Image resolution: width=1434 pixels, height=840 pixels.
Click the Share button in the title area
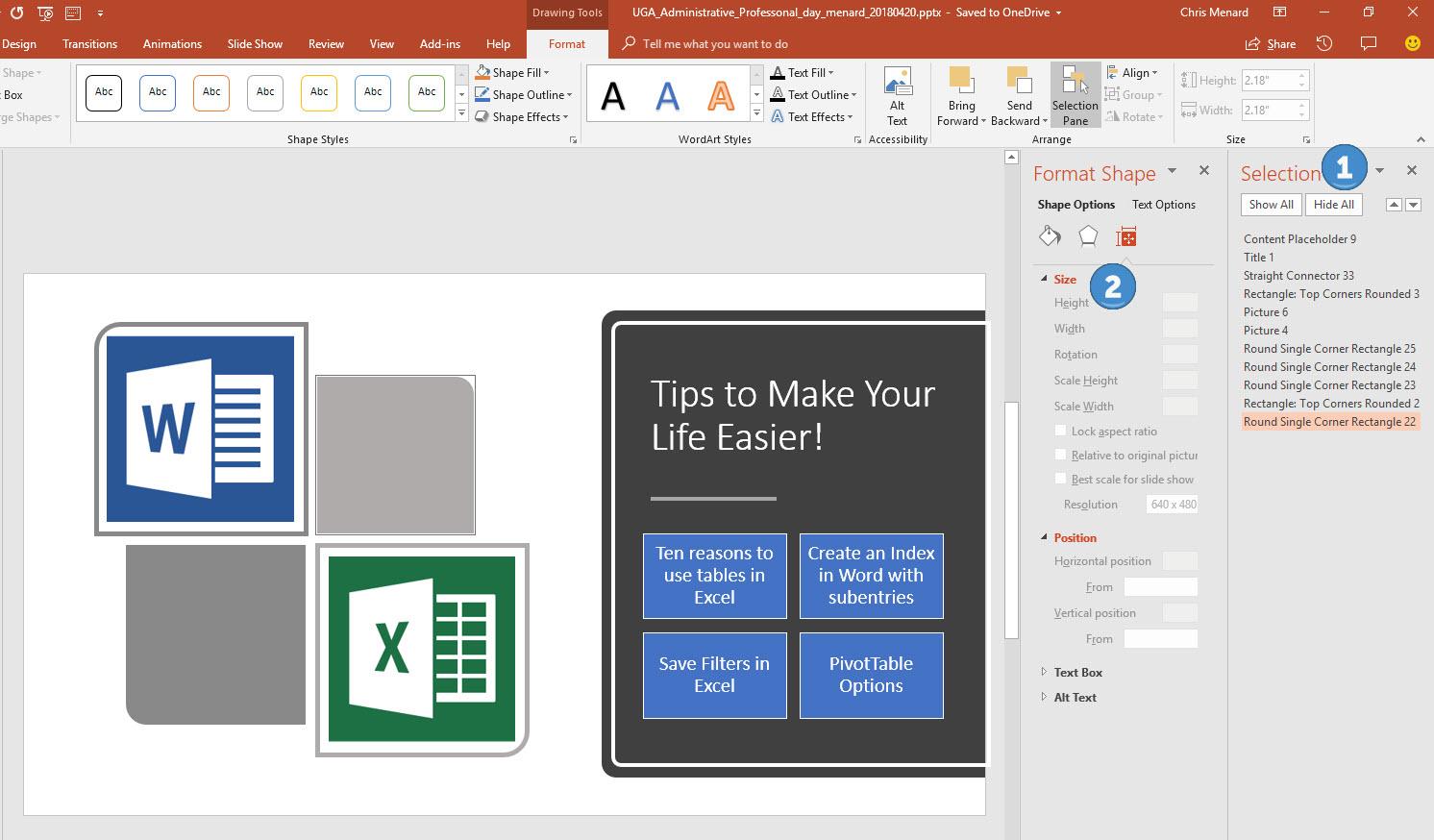(1270, 43)
